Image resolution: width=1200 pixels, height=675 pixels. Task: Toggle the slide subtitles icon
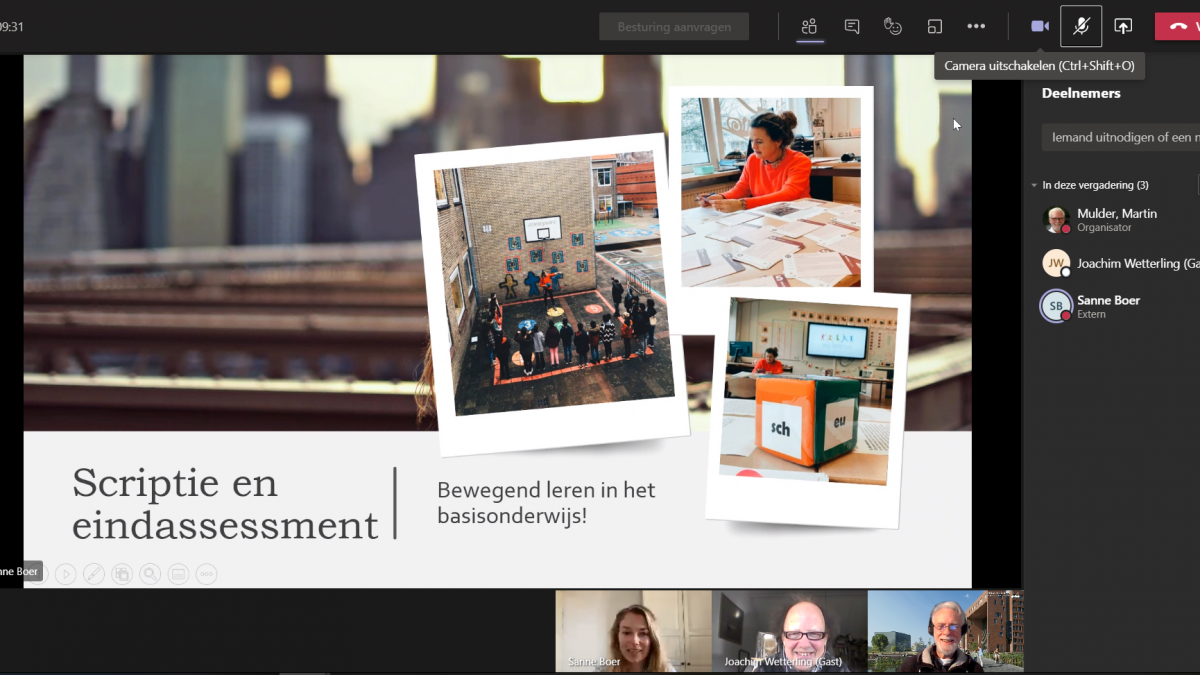pos(178,573)
